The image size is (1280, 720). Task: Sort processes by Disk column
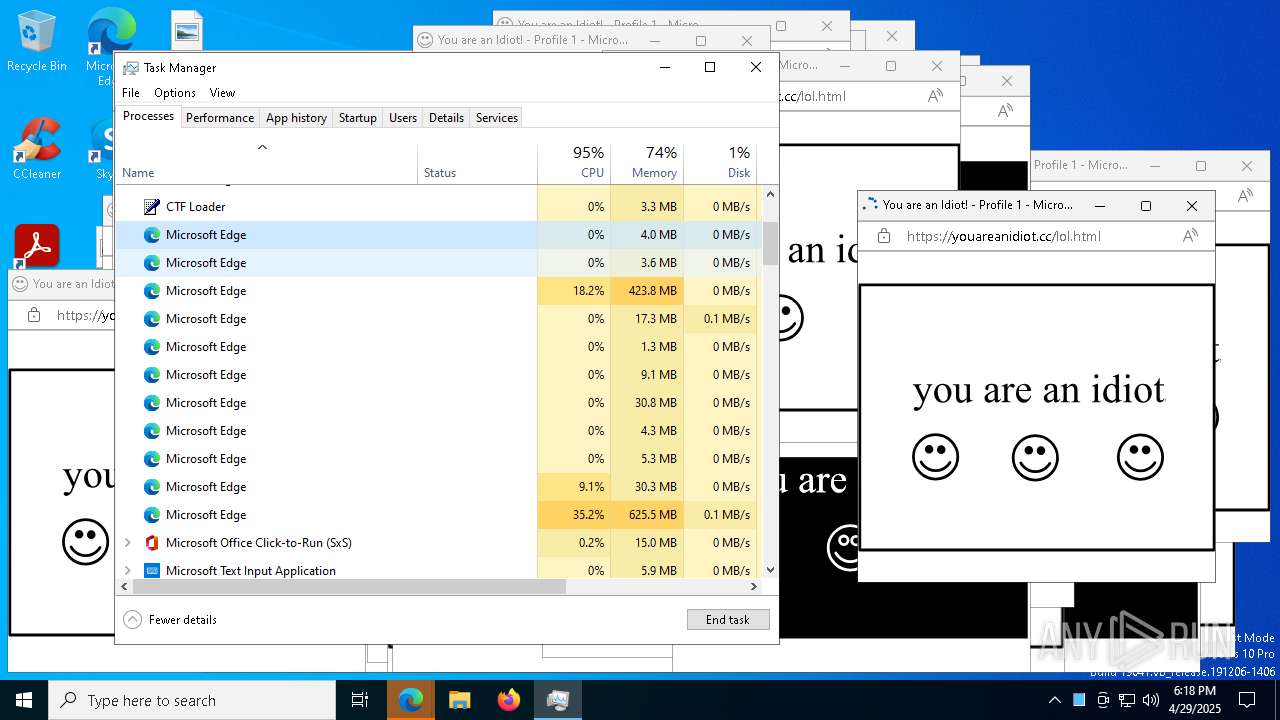(x=720, y=163)
